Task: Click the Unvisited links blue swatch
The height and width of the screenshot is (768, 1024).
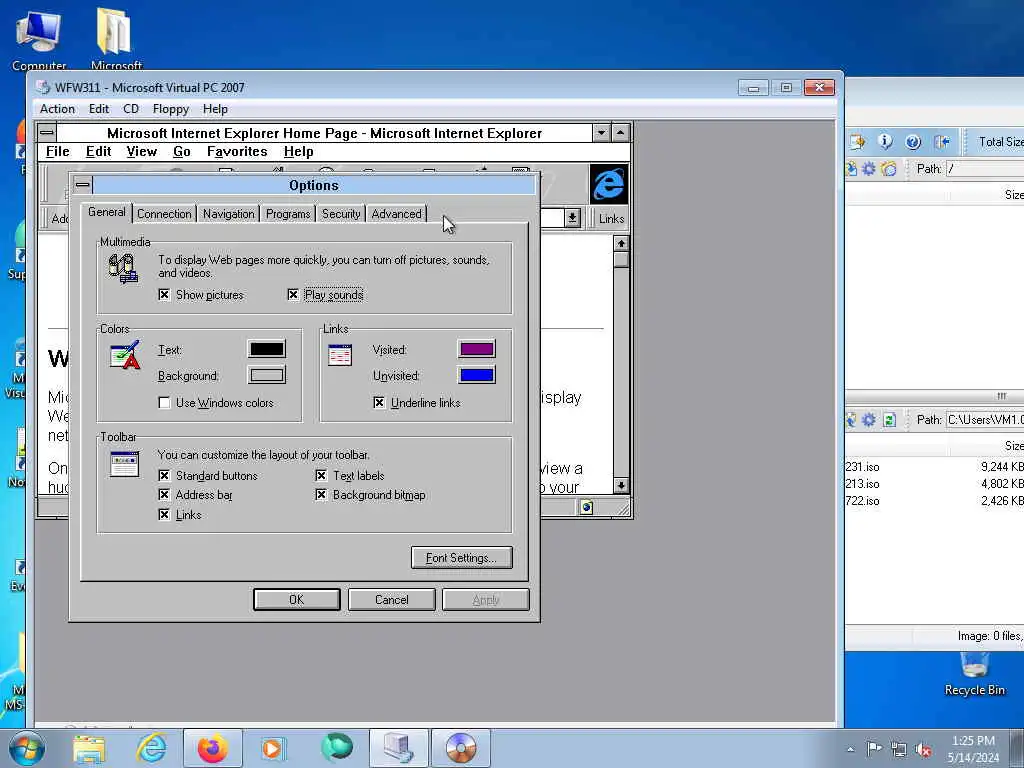Action: (x=477, y=375)
